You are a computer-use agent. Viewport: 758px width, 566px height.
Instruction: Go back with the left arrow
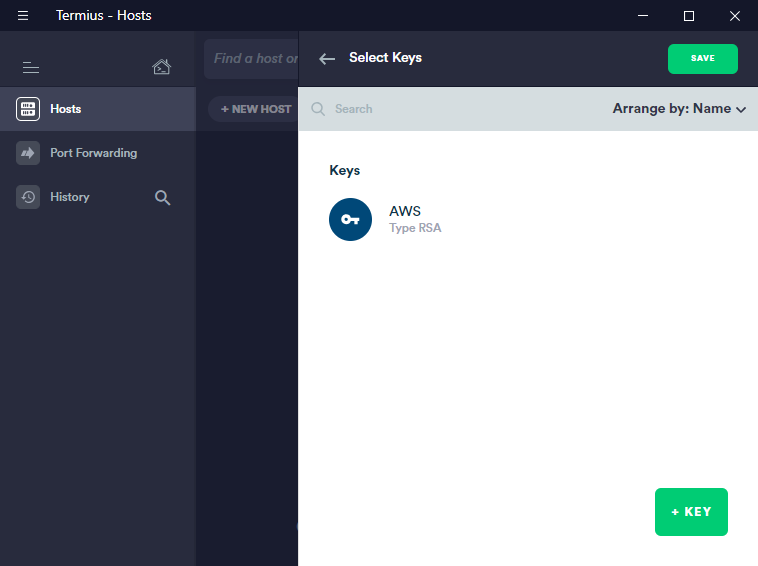(x=327, y=59)
